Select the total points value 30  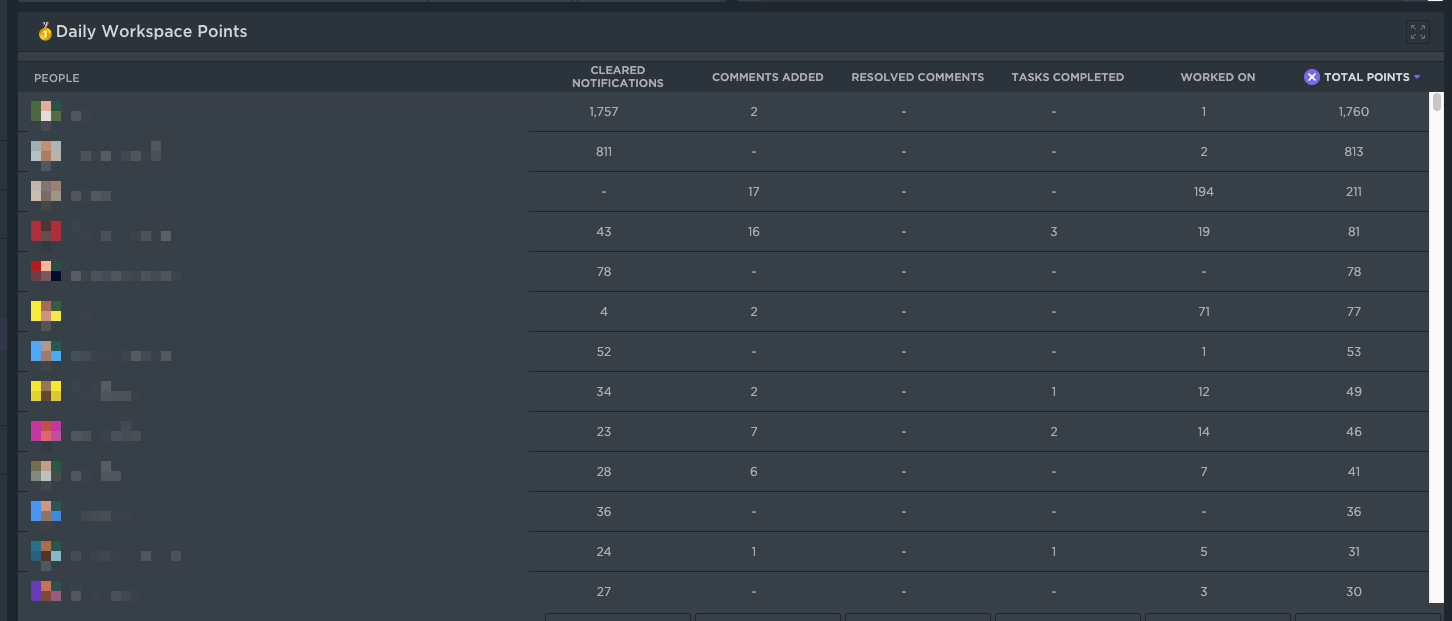1354,592
